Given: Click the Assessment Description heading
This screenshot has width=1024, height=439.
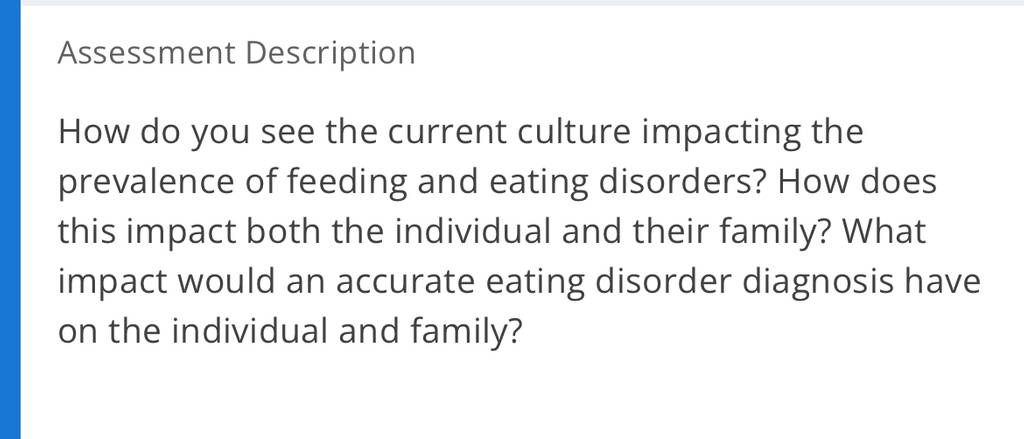Looking at the screenshot, I should click(x=236, y=53).
